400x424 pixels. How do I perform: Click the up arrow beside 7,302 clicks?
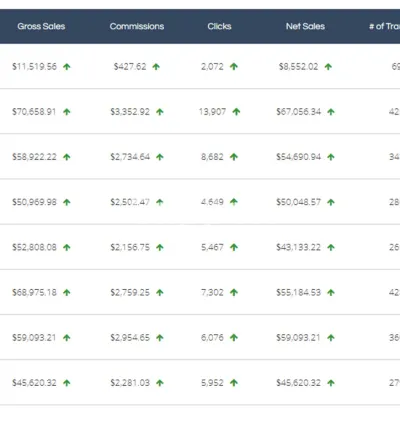234,292
